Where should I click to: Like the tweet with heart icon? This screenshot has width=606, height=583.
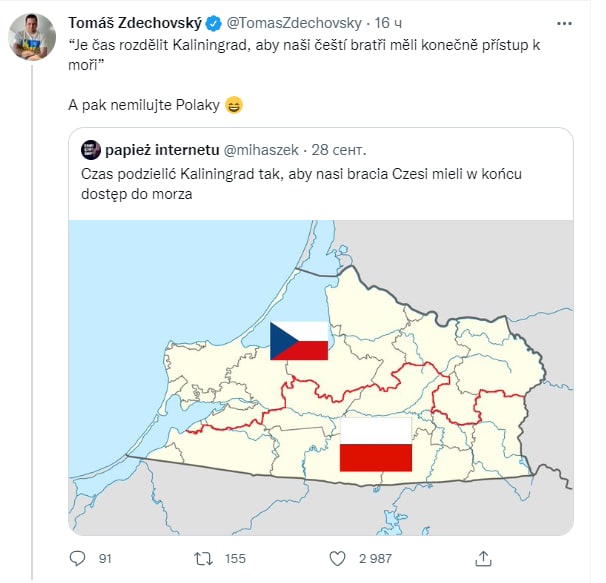[x=337, y=559]
